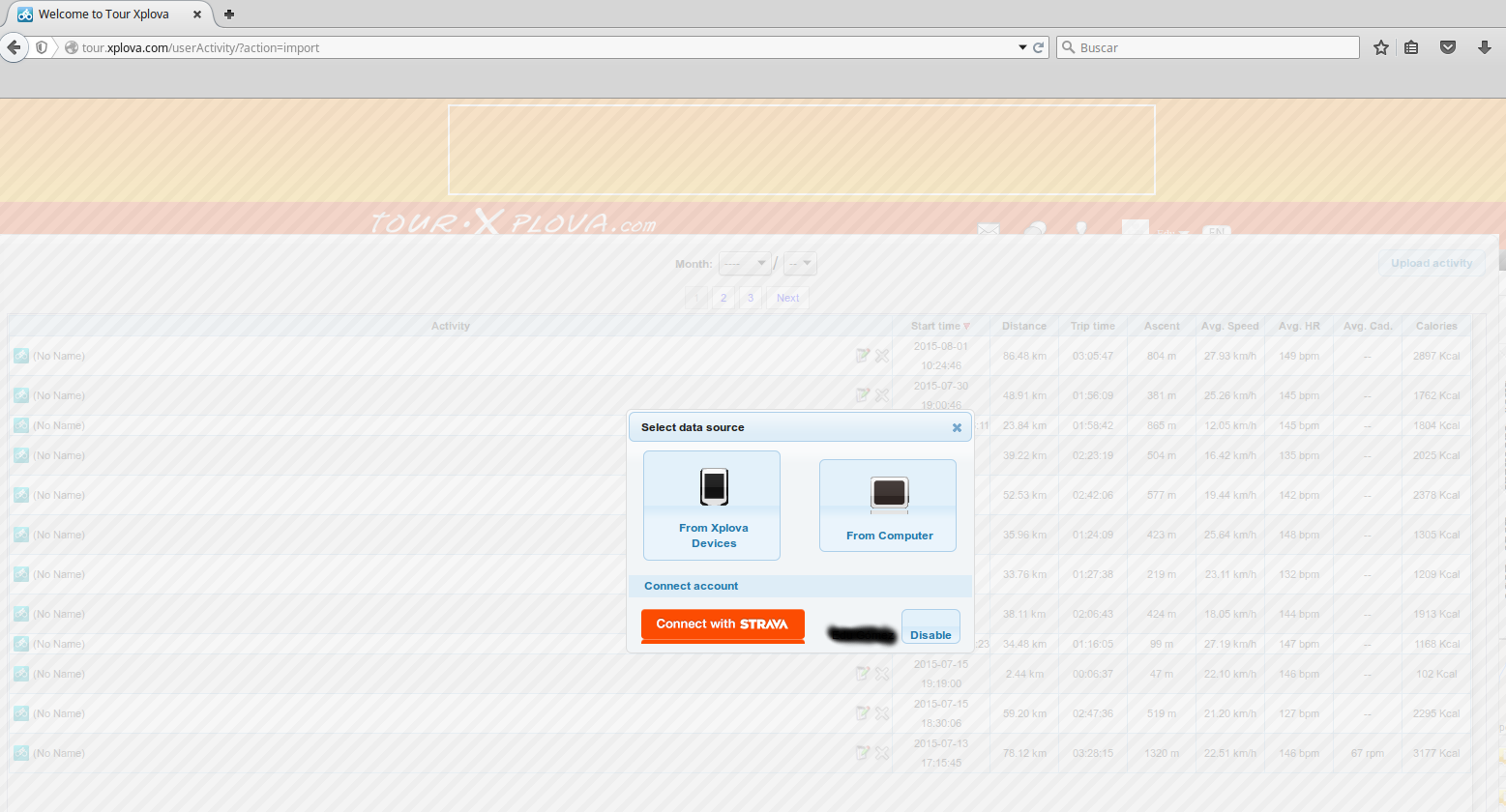Edit the 2015-07-15 19:19:00 activity
Screen dimensions: 1506x812
[x=863, y=674]
